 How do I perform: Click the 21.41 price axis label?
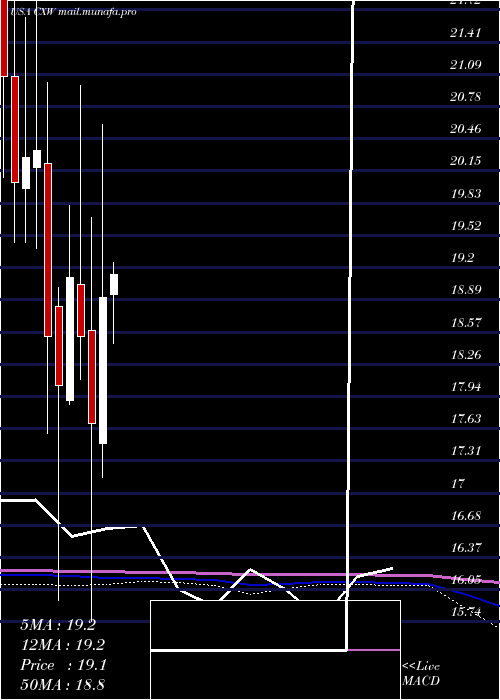point(466,33)
